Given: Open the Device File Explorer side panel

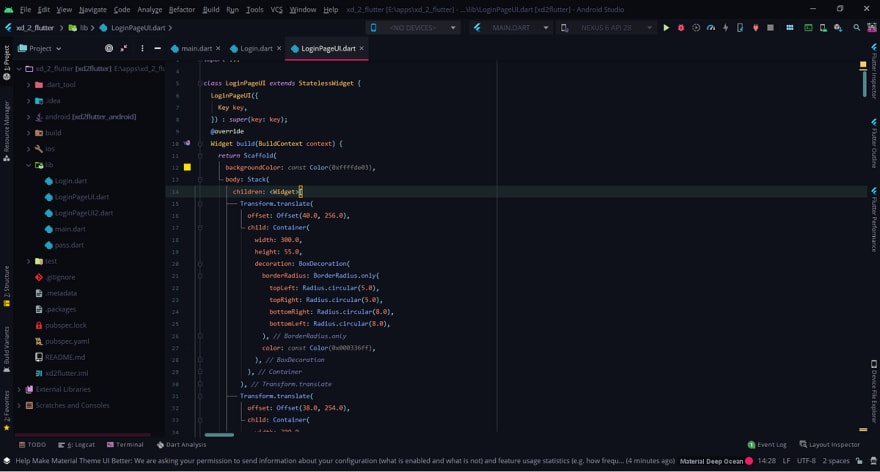Looking at the screenshot, I should pyautogui.click(x=874, y=391).
